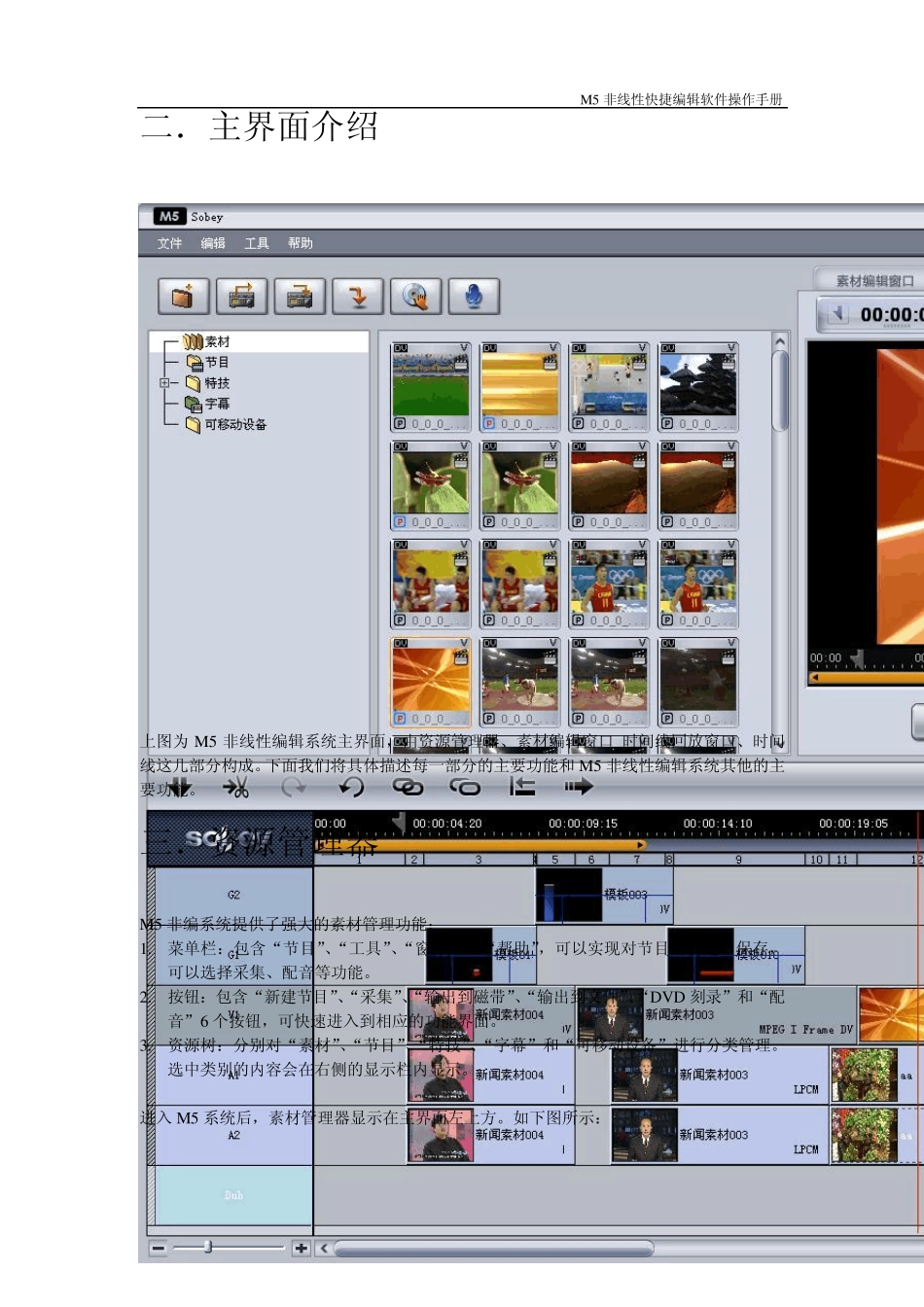
Task: Select the 模板003 clip on G2 track
Action: pyautogui.click(x=604, y=896)
